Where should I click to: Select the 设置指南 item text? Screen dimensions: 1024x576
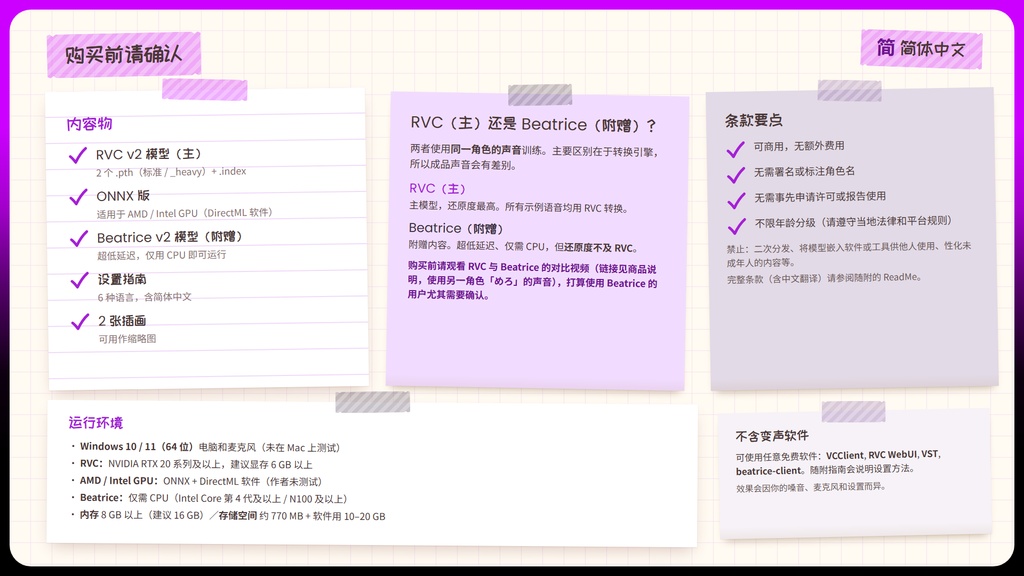122,280
